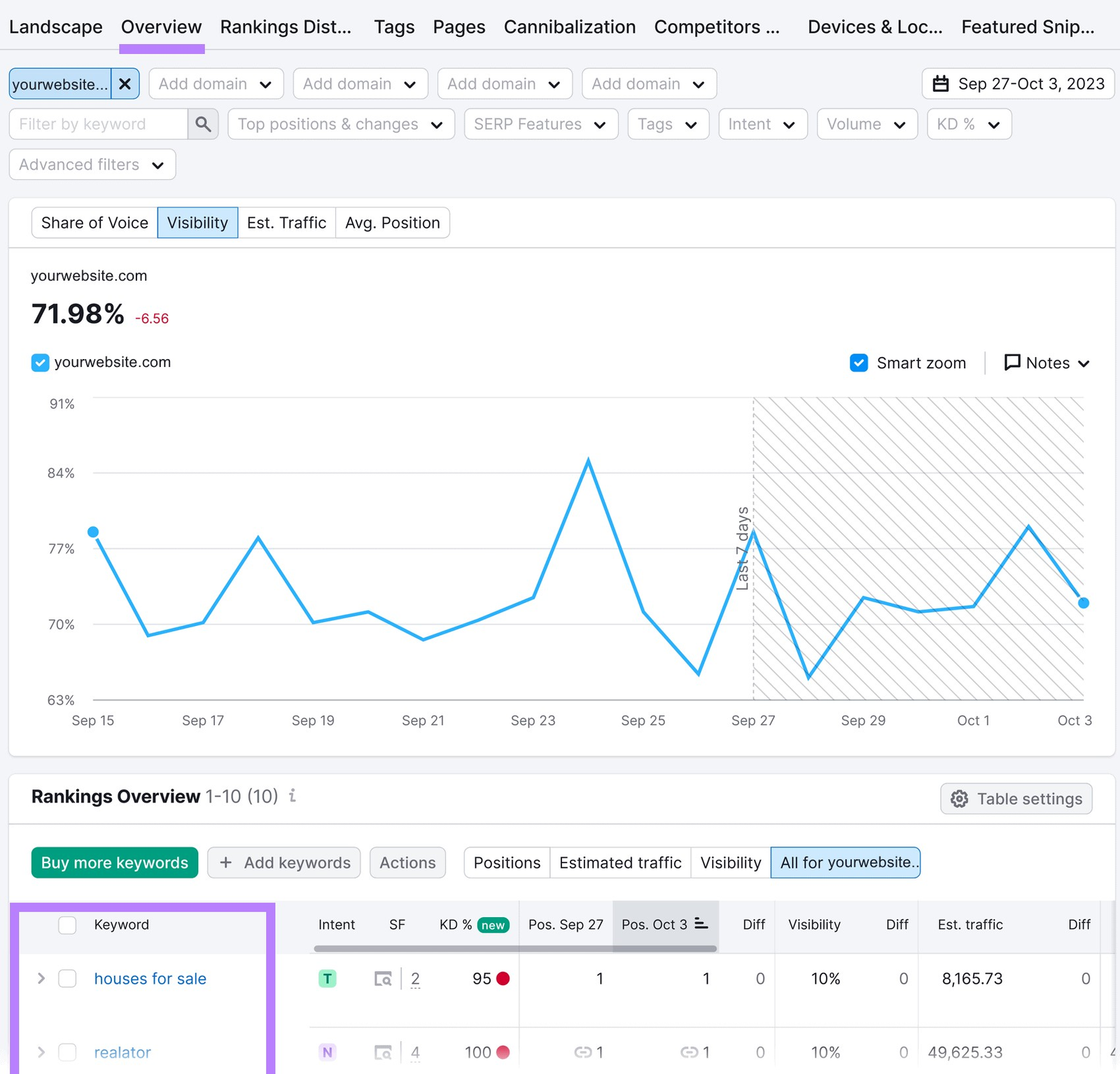Screen dimensions: 1120x1074
Task: Click the keyword filter search magnifier
Action: click(203, 124)
